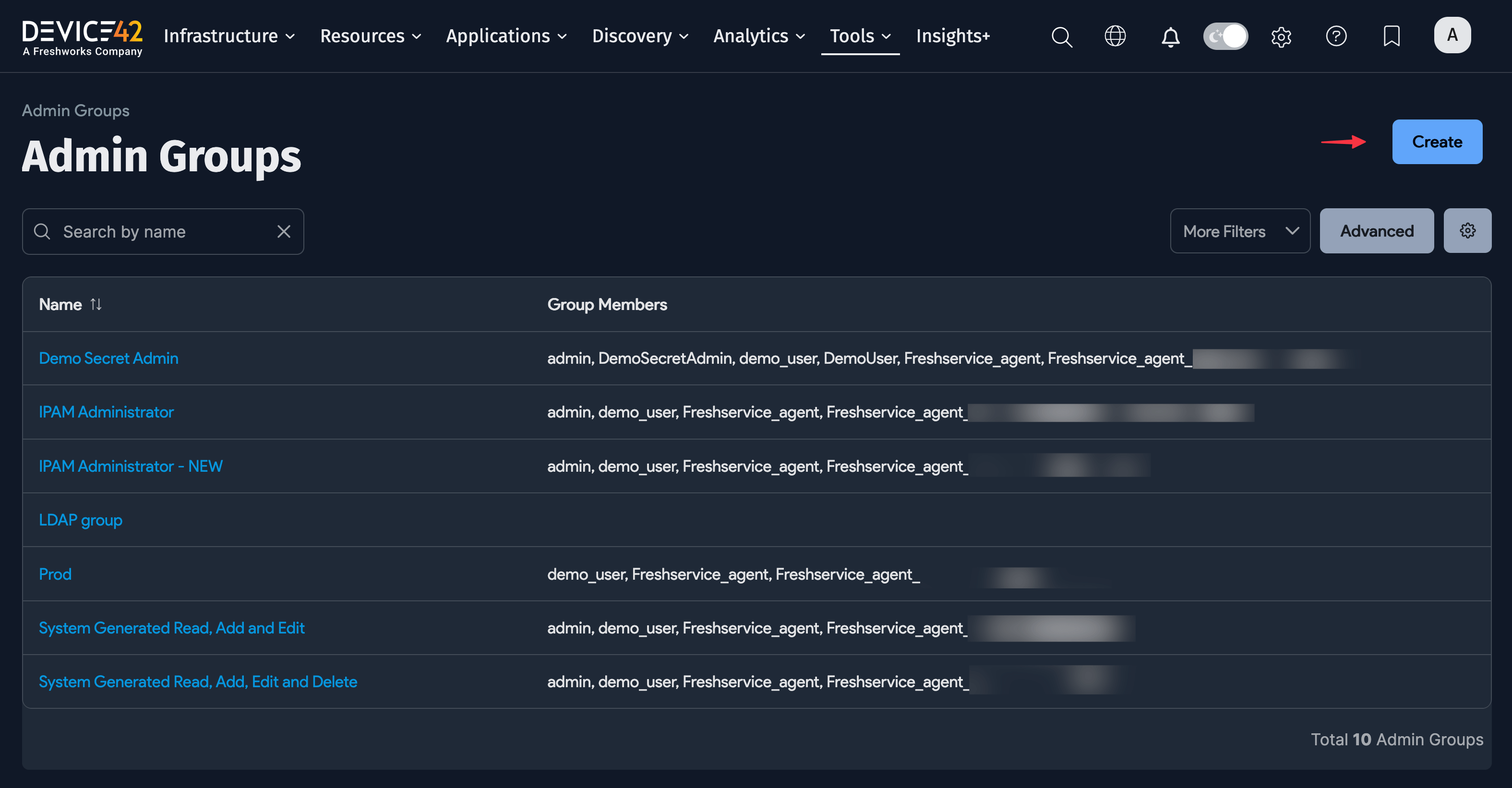Open the LDAP group details
Viewport: 1512px width, 788px height.
[x=81, y=519]
